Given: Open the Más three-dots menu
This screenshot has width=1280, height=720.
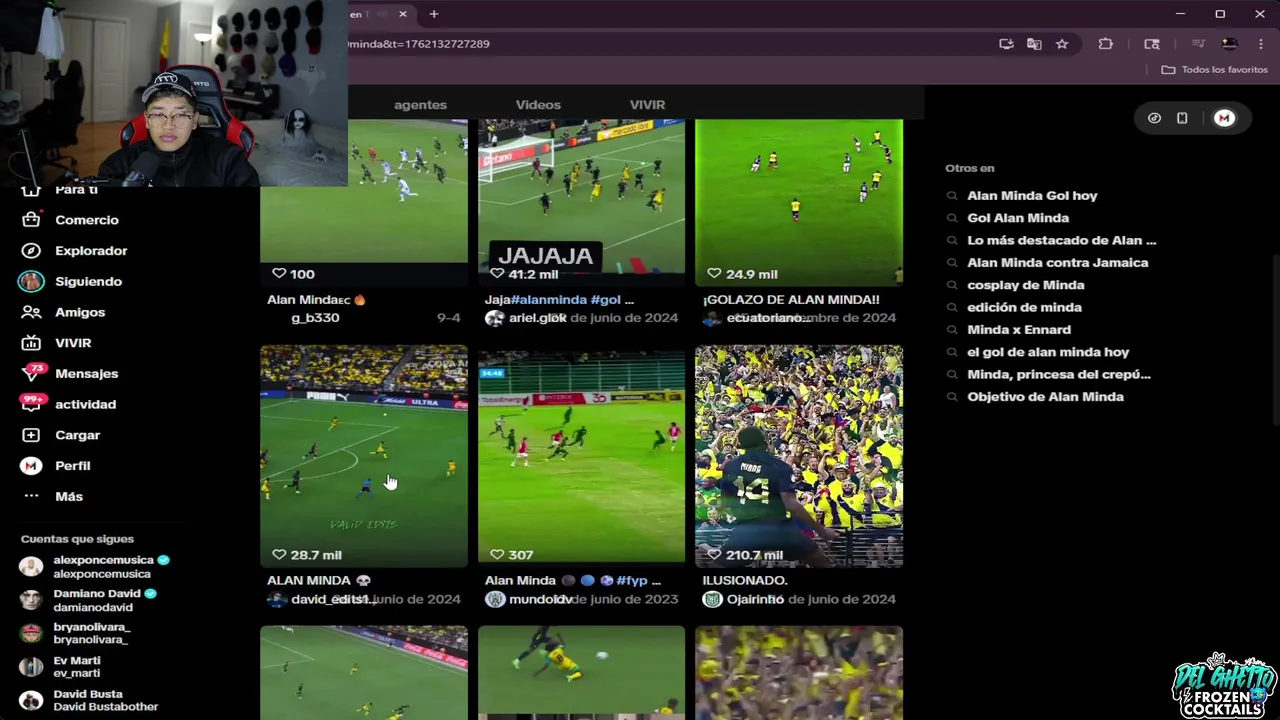Looking at the screenshot, I should coord(31,496).
